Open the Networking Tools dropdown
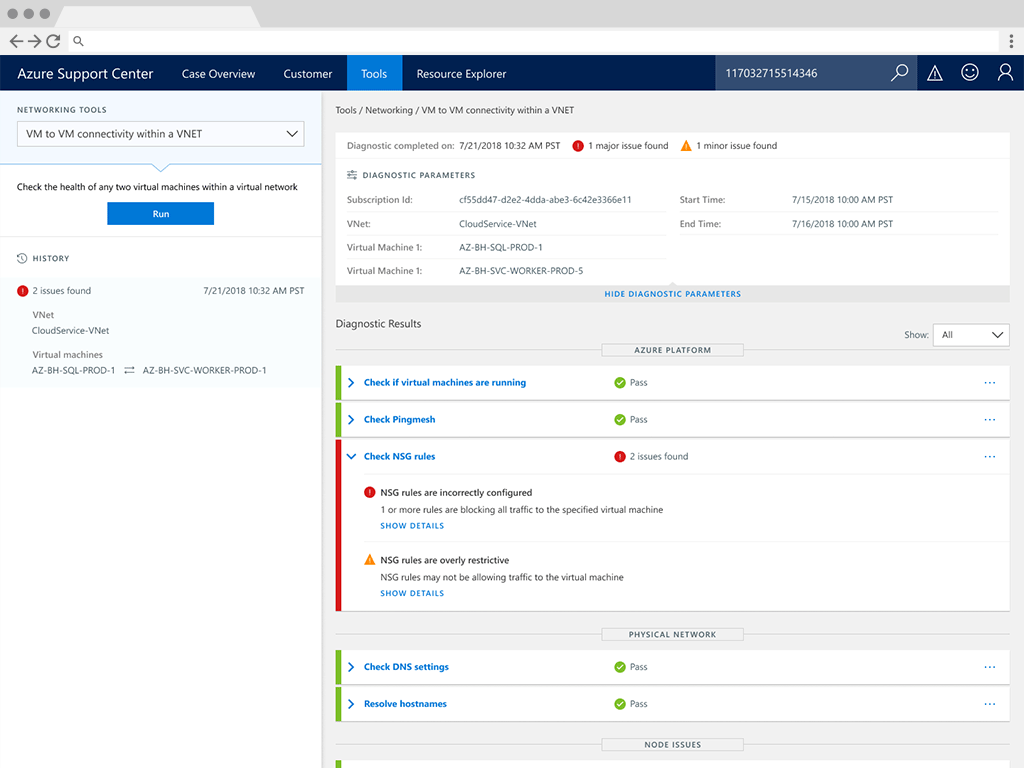Screen dimensions: 1024x768 point(161,134)
